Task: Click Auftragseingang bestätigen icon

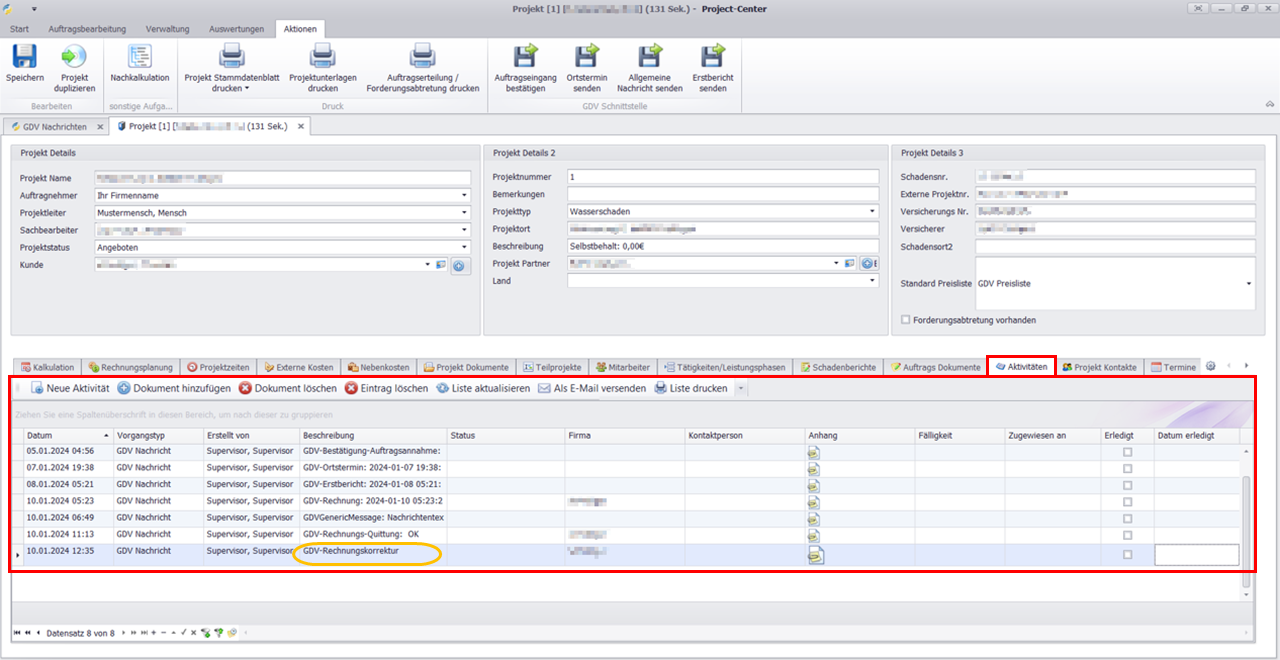Action: pos(525,56)
